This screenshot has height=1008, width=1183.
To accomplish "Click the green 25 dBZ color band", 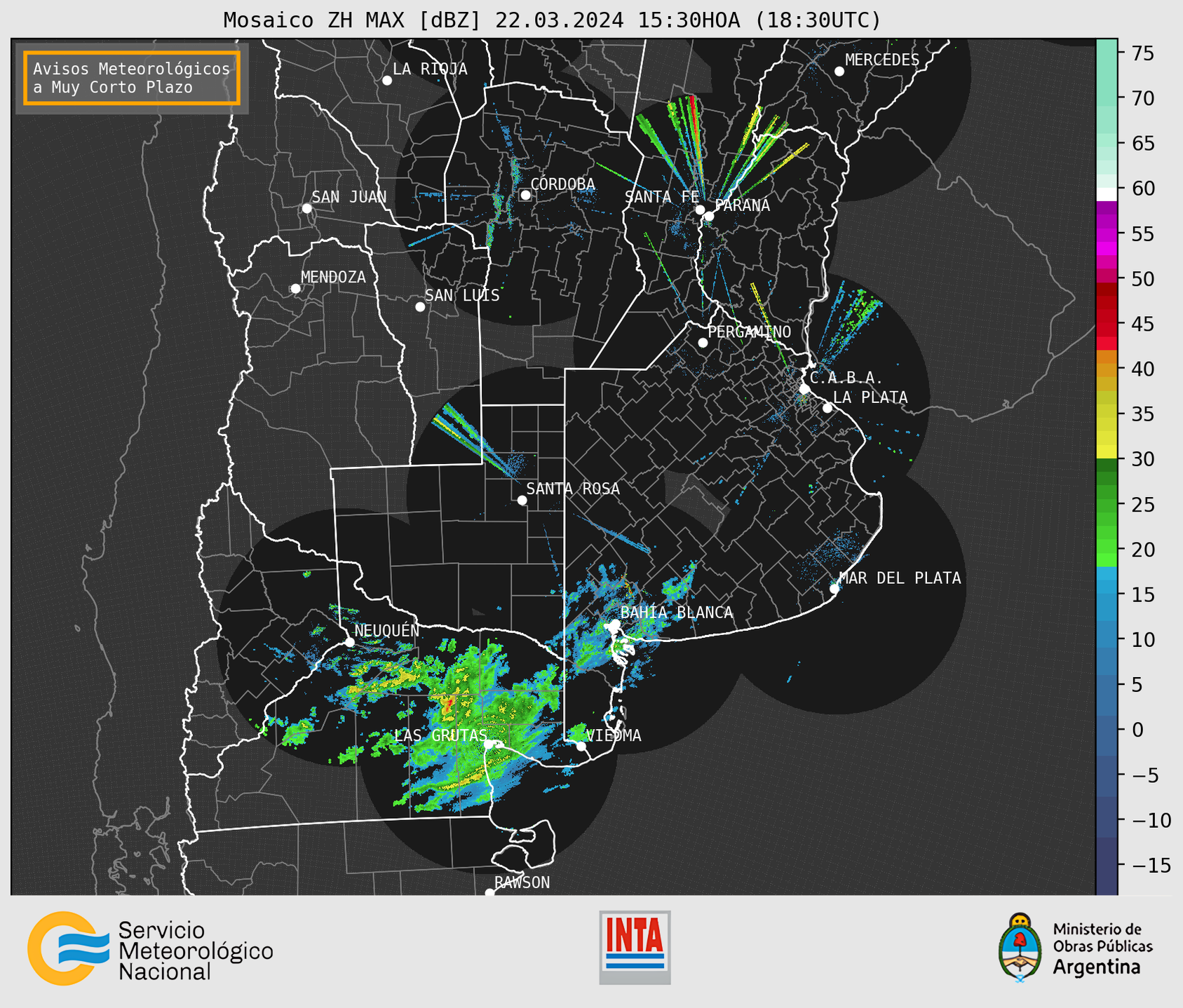I will pyautogui.click(x=1107, y=504).
